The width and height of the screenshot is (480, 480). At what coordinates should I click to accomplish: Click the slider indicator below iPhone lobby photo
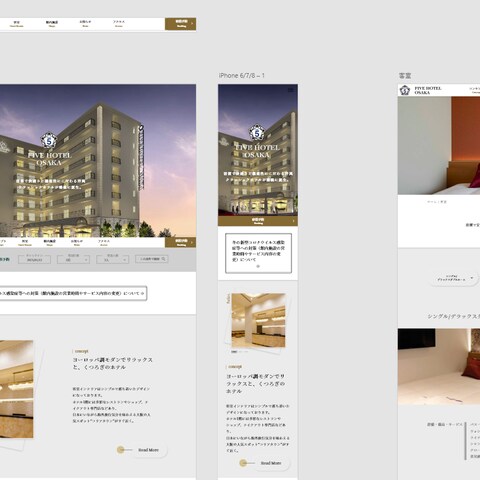[239, 352]
